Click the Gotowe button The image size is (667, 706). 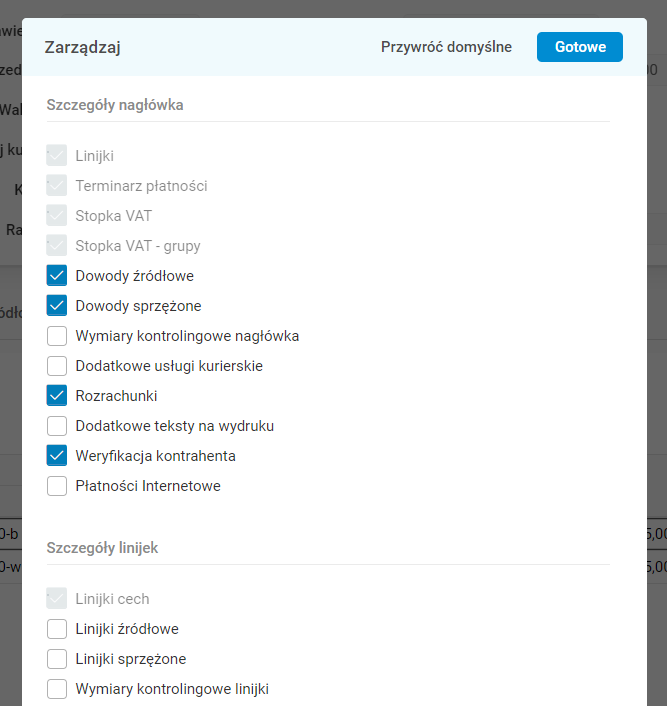click(x=580, y=47)
